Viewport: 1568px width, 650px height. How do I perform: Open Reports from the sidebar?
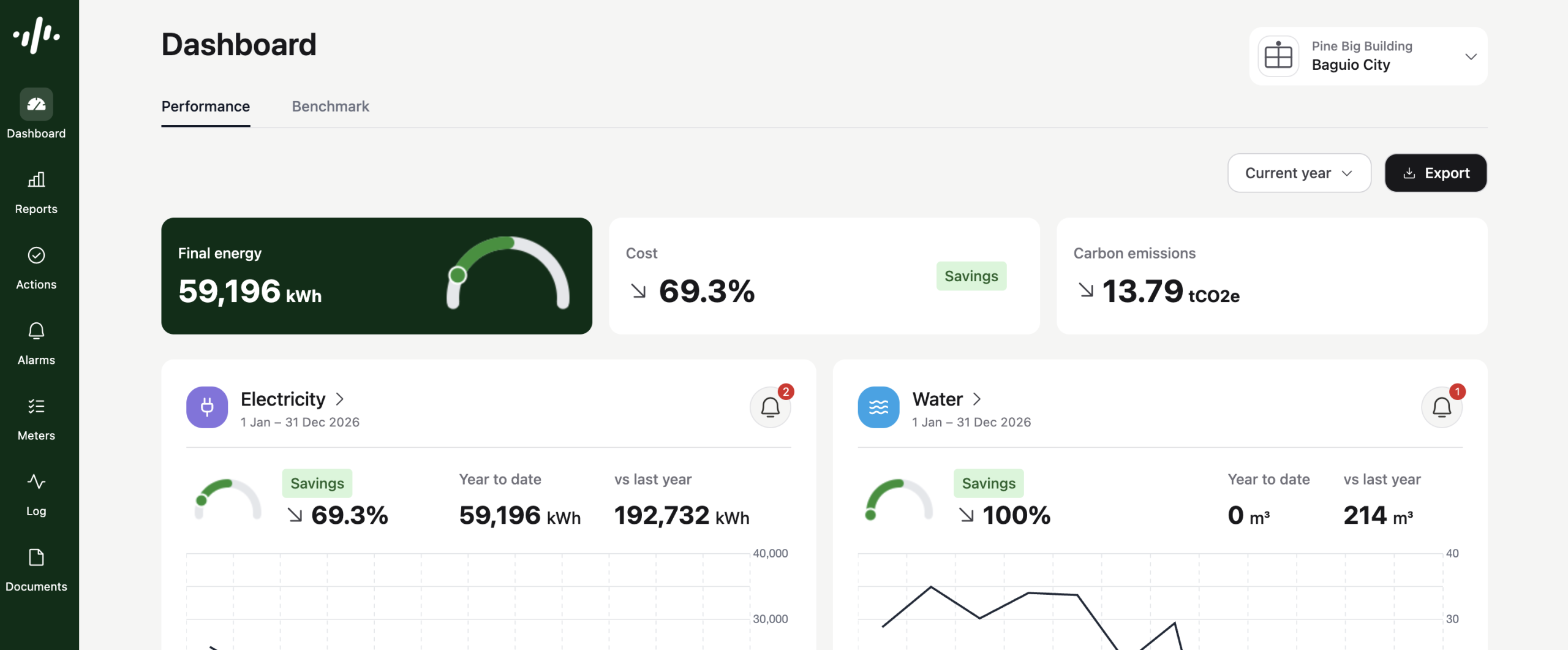36,192
